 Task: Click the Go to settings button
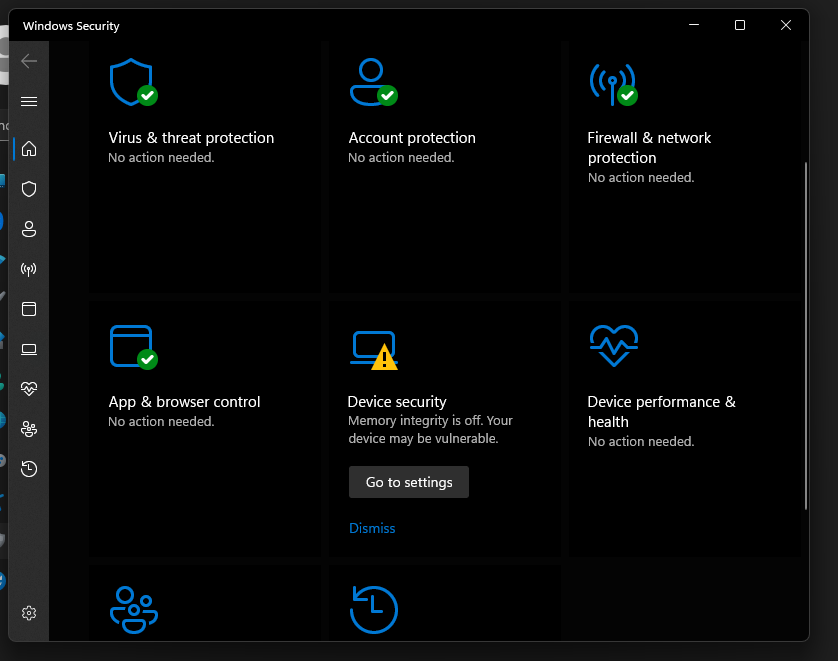409,482
